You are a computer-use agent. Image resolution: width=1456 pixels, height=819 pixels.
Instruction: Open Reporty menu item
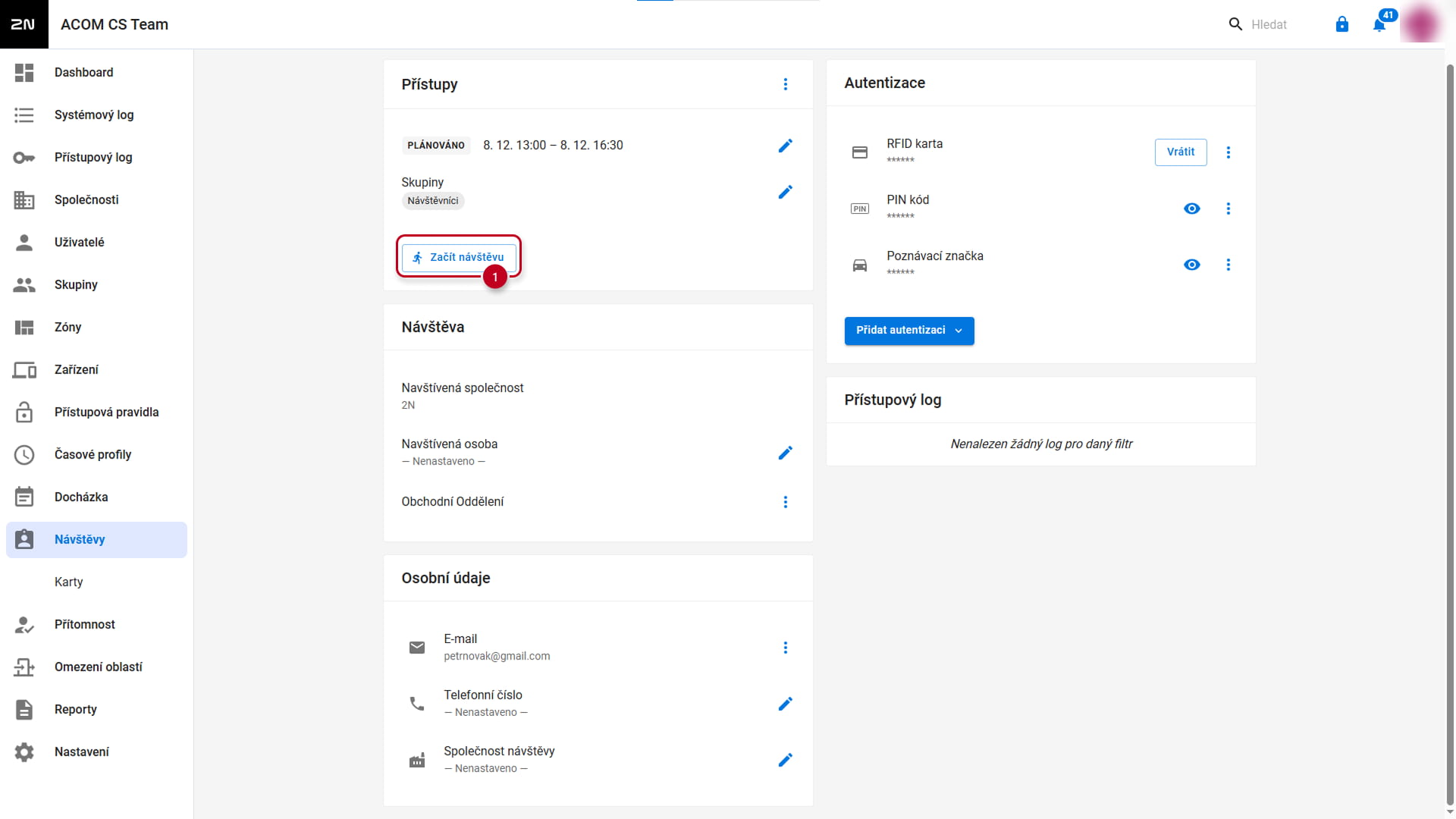(96, 710)
